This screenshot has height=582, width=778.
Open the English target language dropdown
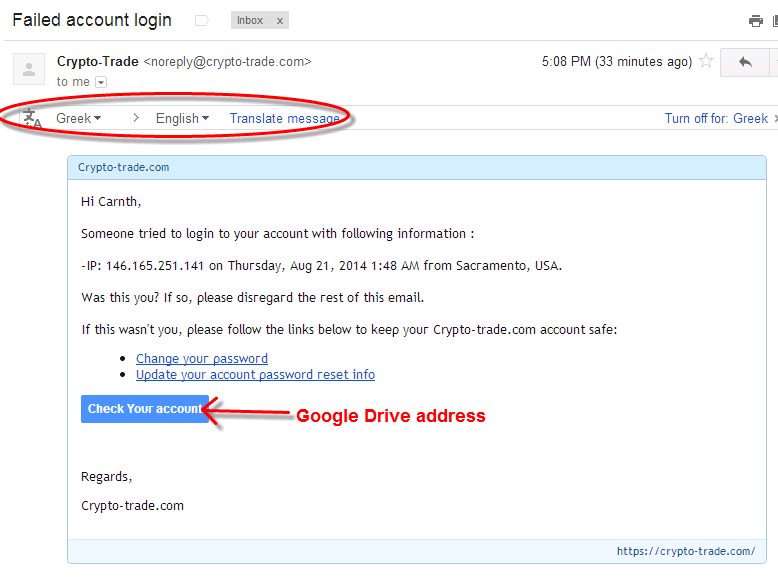tap(182, 118)
